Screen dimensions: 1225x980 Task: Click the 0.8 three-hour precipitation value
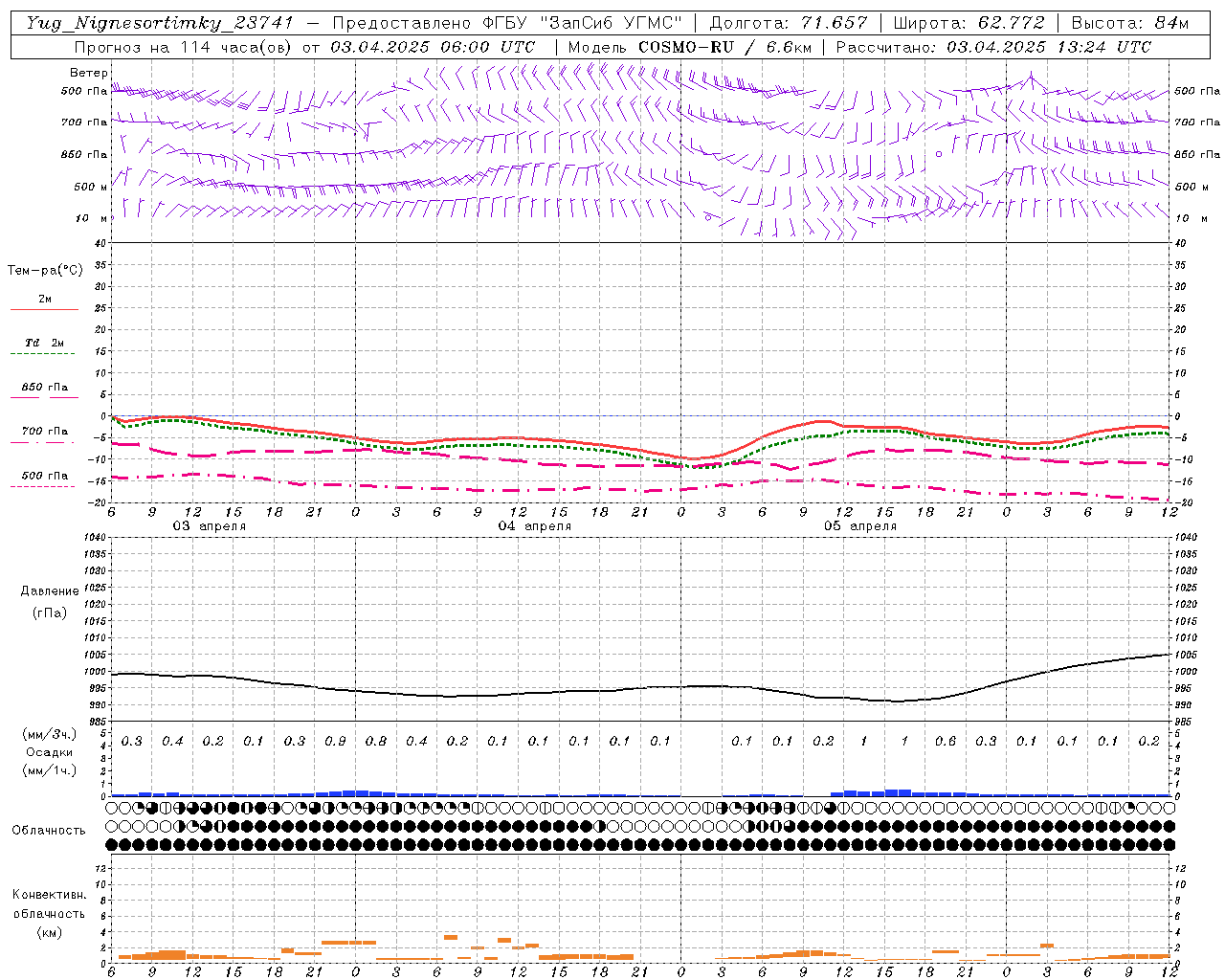click(x=376, y=742)
